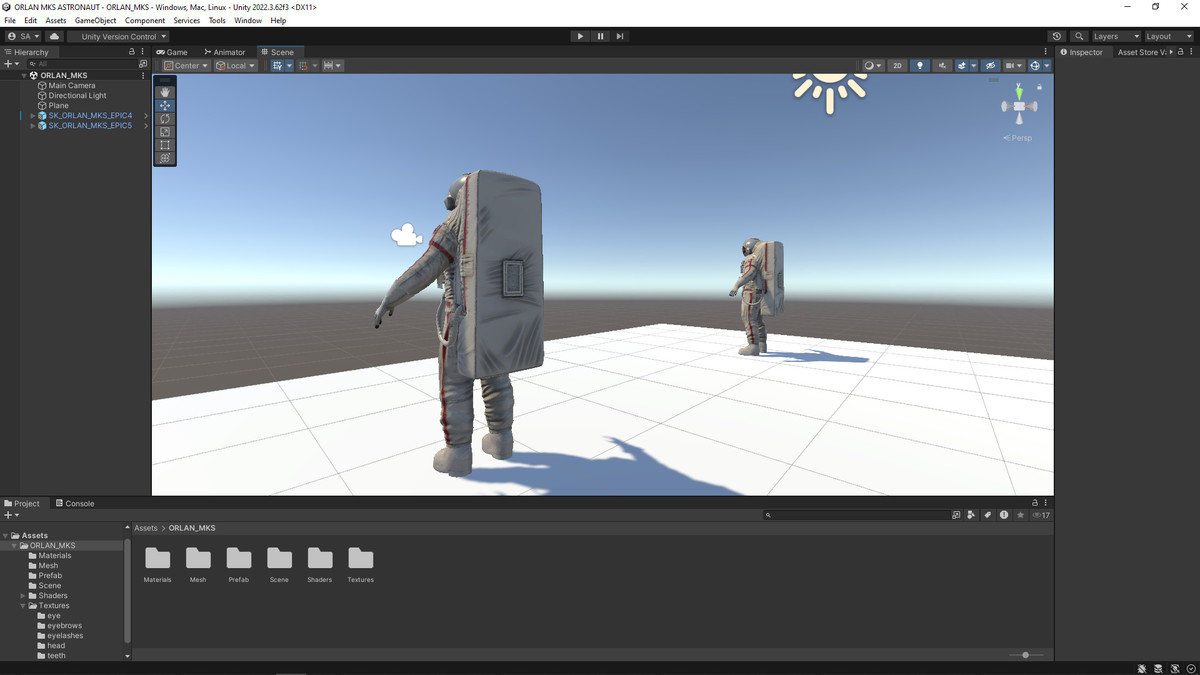
Task: Open the GameObject menu
Action: 95,20
